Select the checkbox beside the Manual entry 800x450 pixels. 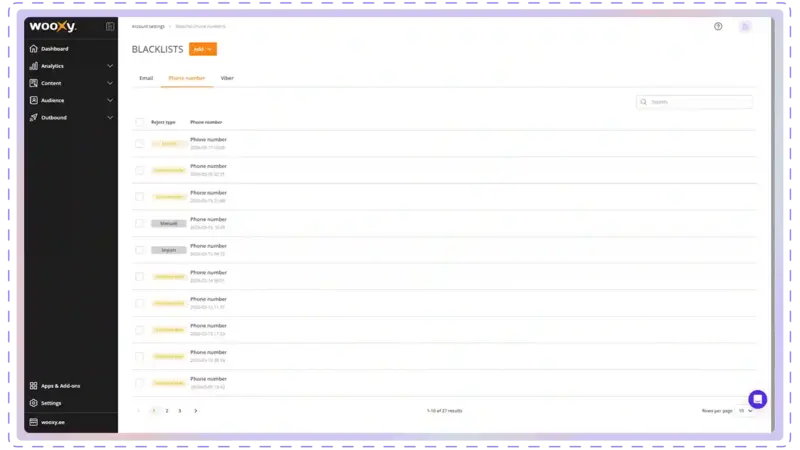(x=140, y=223)
